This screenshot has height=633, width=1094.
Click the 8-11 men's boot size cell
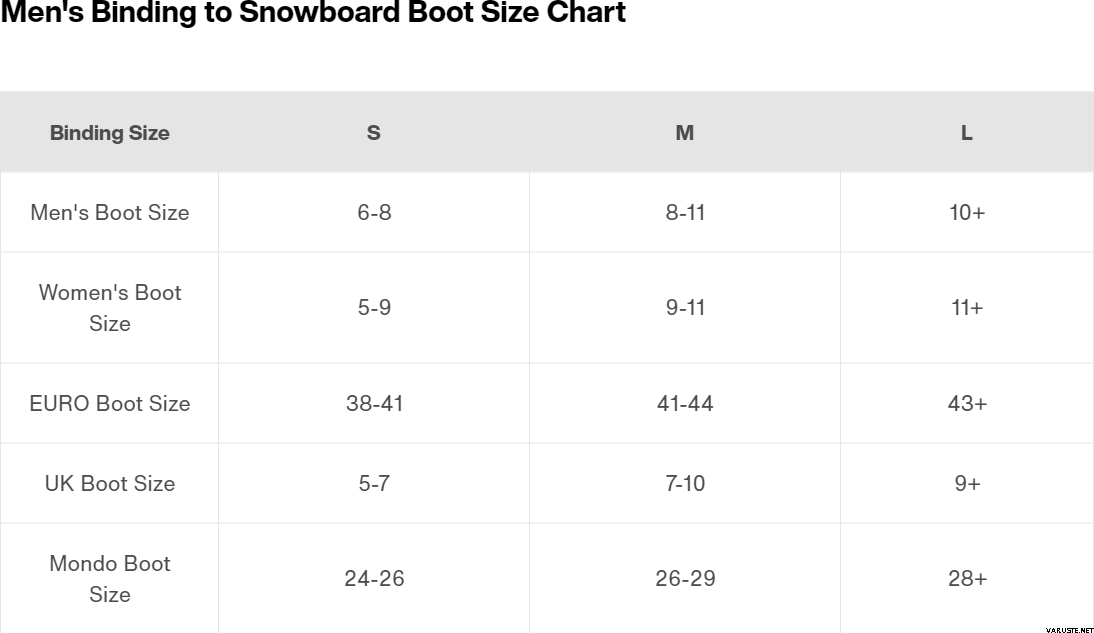685,212
